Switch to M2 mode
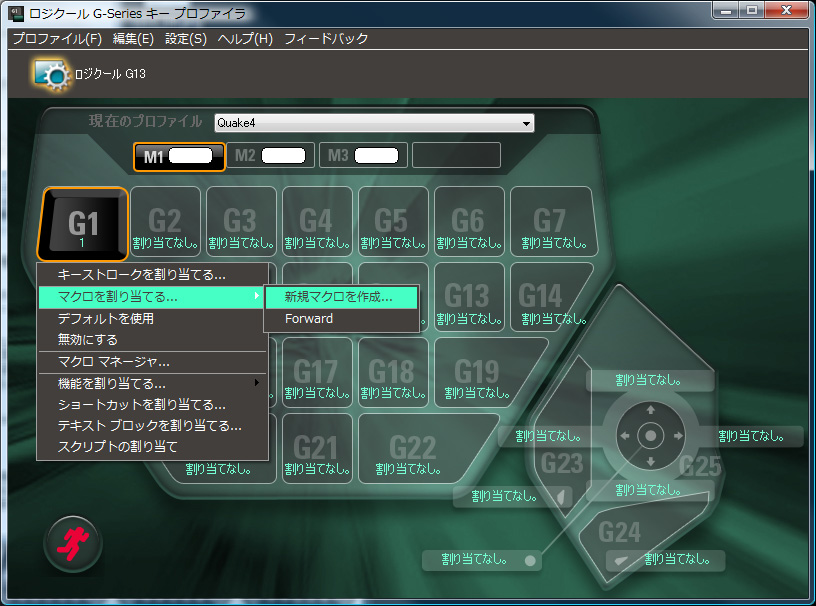Image resolution: width=816 pixels, height=606 pixels. (270, 155)
